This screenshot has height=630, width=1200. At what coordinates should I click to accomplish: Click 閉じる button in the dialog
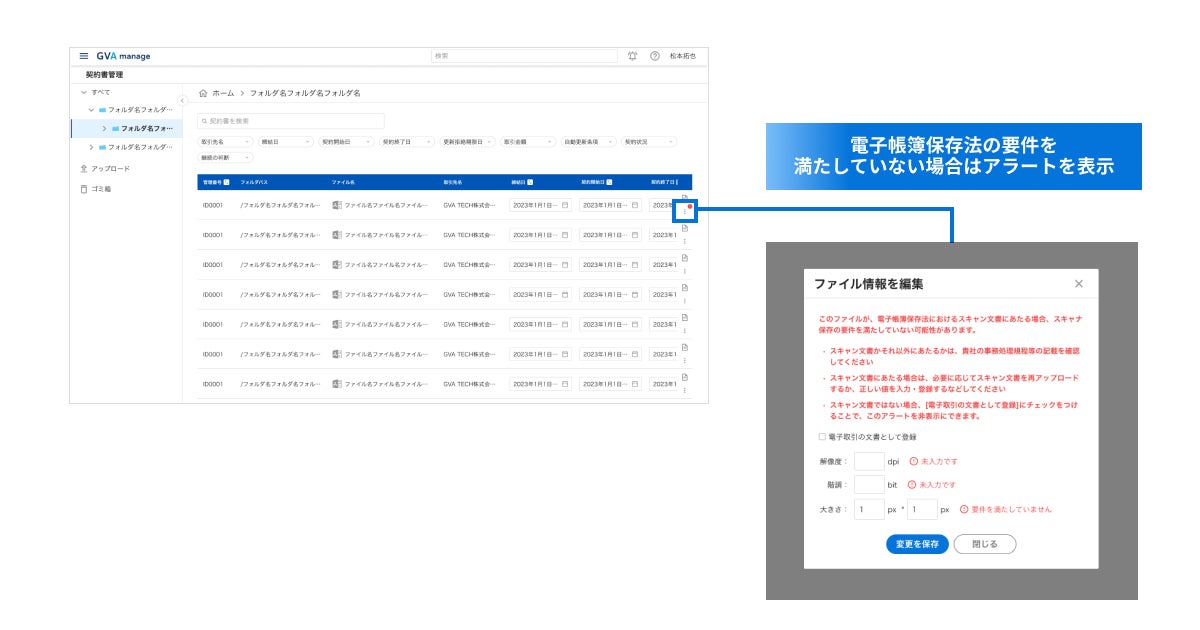click(x=985, y=544)
